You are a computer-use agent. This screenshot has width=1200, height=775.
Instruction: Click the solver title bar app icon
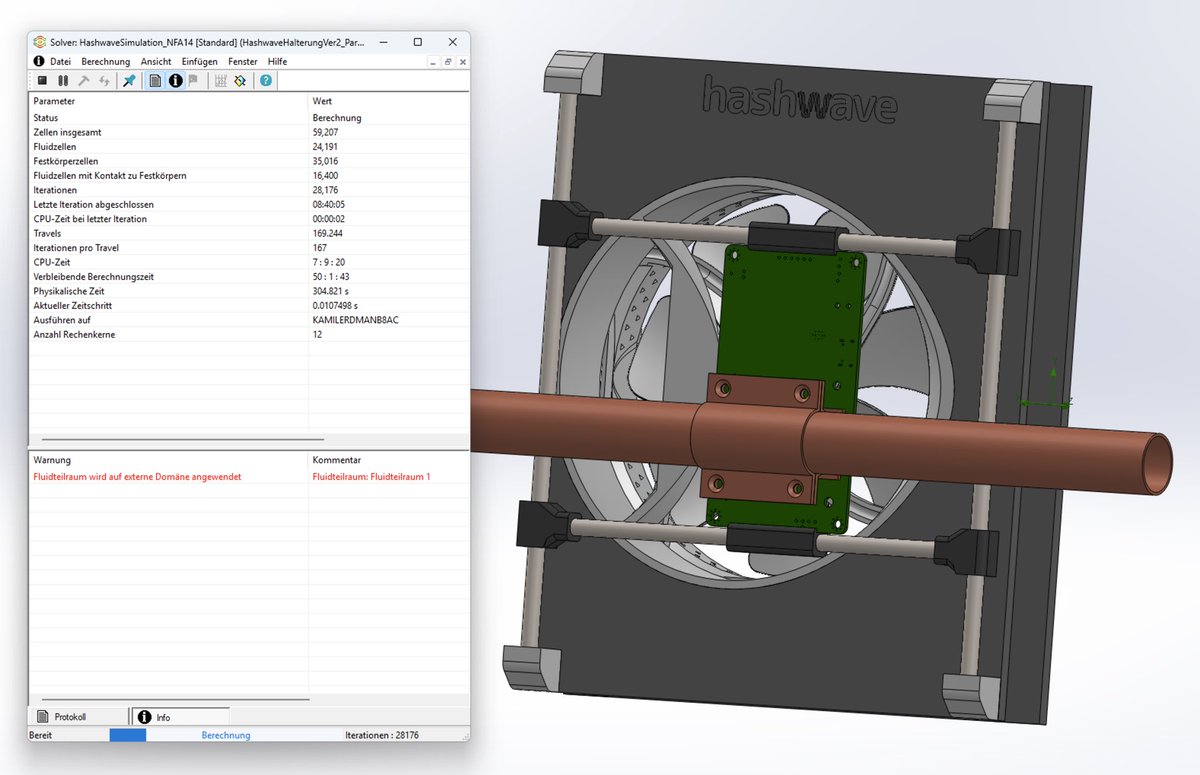pos(39,42)
